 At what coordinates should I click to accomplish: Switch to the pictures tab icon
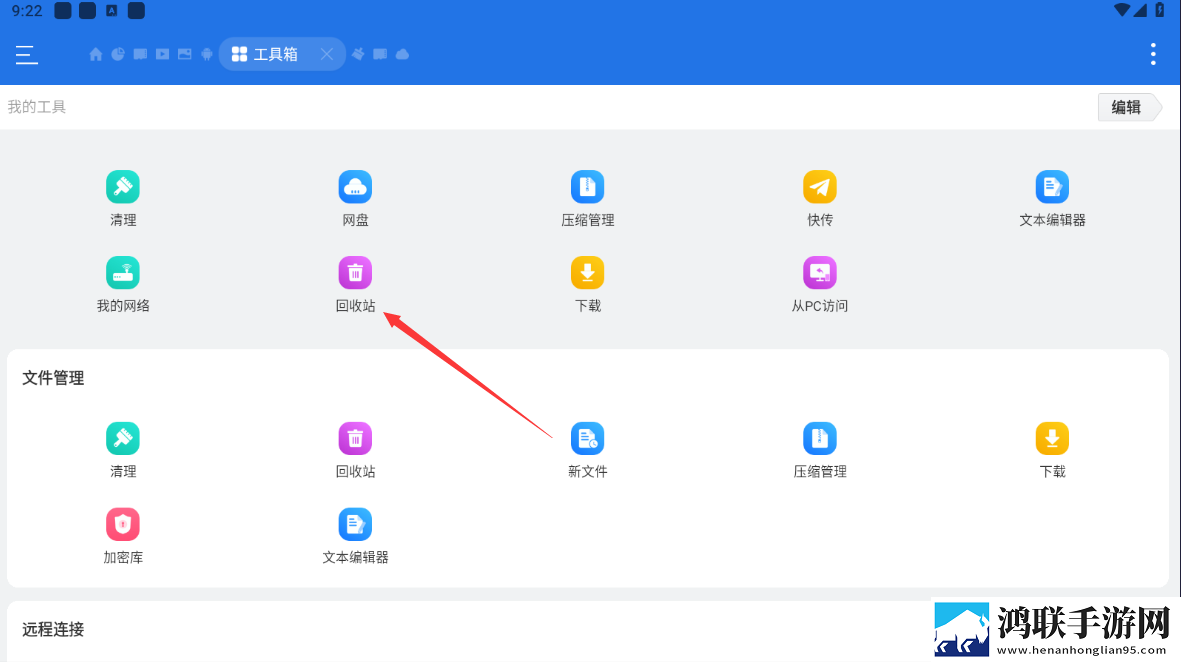[x=185, y=54]
